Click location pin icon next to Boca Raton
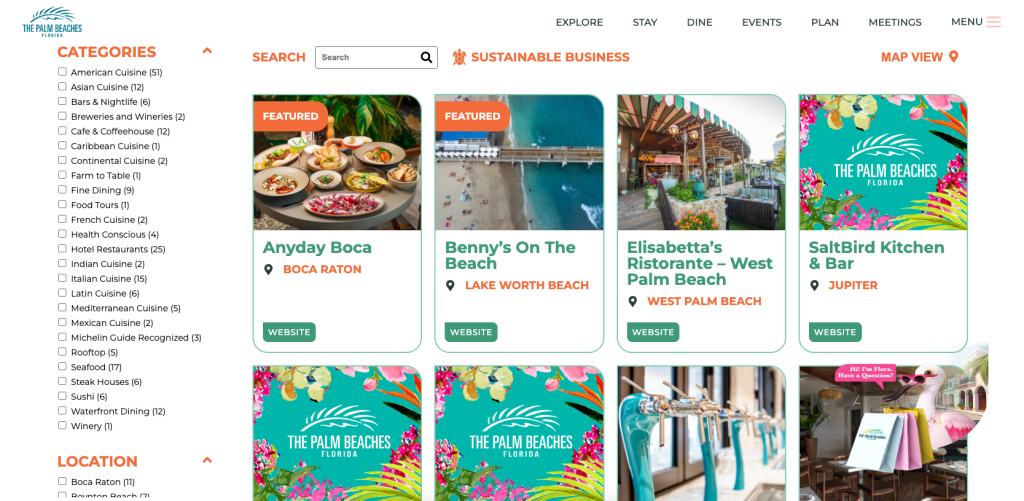Viewport: 1024px width, 501px height. pos(268,269)
